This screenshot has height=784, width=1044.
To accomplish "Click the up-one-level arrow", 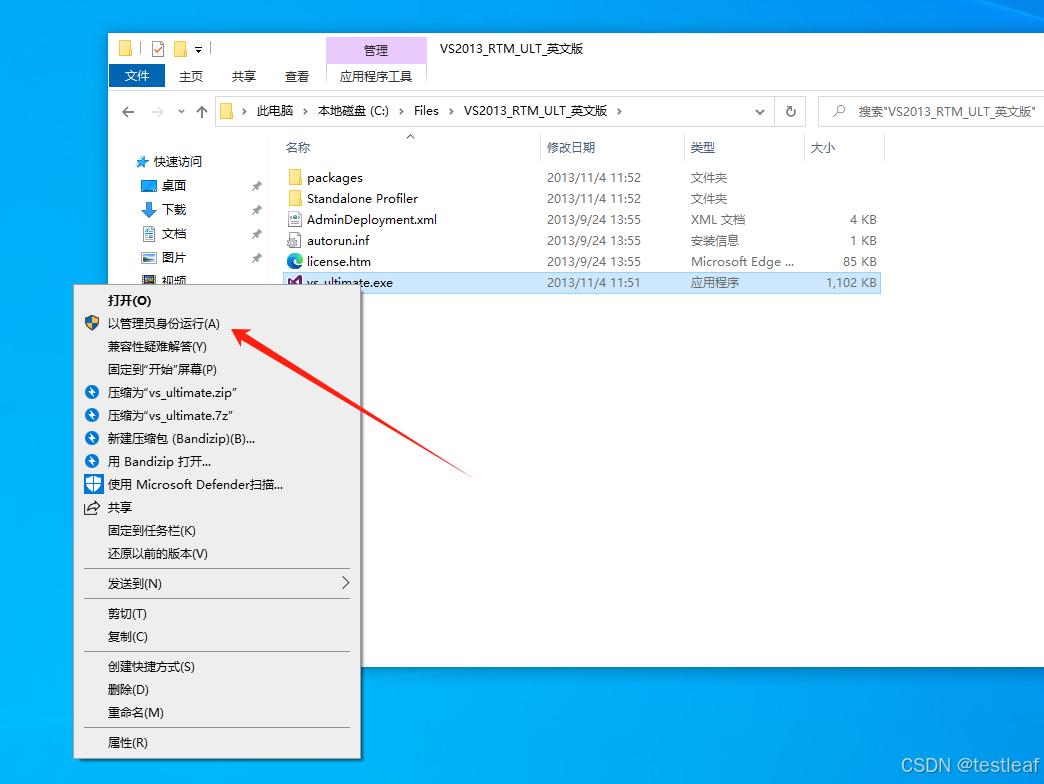I will tap(202, 112).
